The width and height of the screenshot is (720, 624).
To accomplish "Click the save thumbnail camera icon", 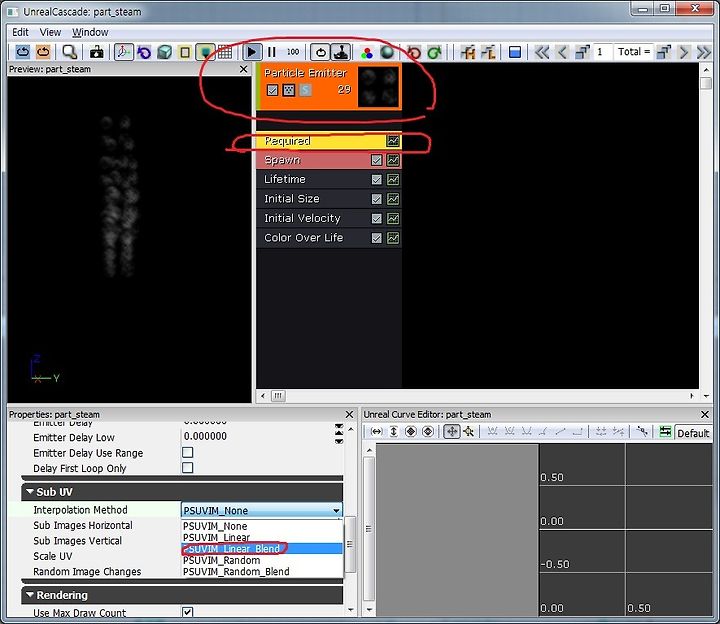I will 96,52.
